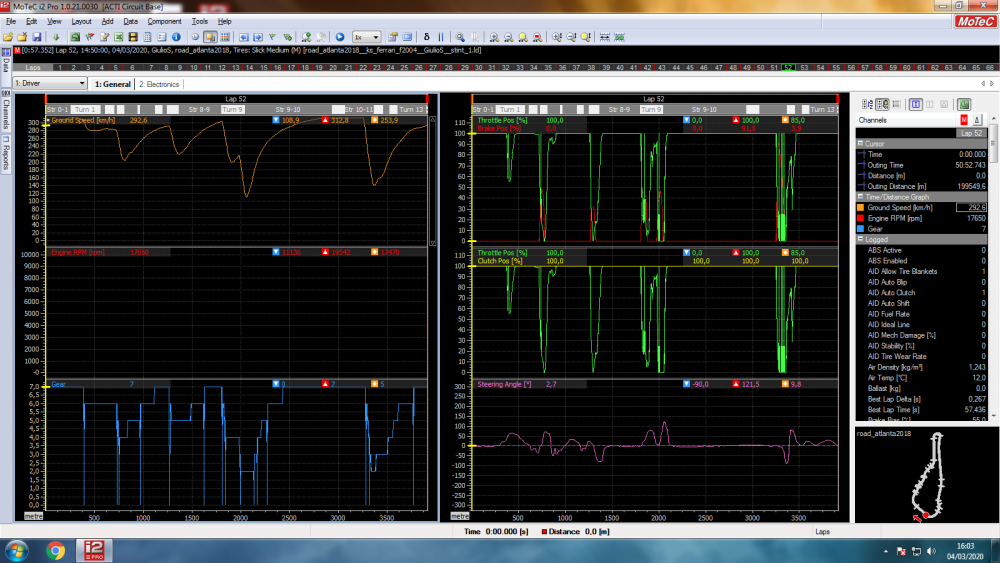Viewport: 1000px width, 563px height.
Task: Select lap 1 in the laps bar
Action: [59, 67]
